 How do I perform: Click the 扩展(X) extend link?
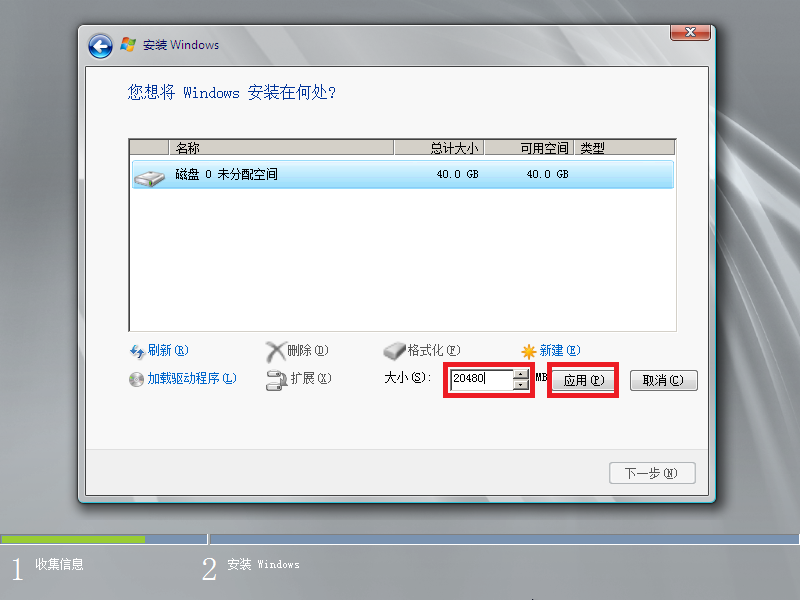click(311, 379)
